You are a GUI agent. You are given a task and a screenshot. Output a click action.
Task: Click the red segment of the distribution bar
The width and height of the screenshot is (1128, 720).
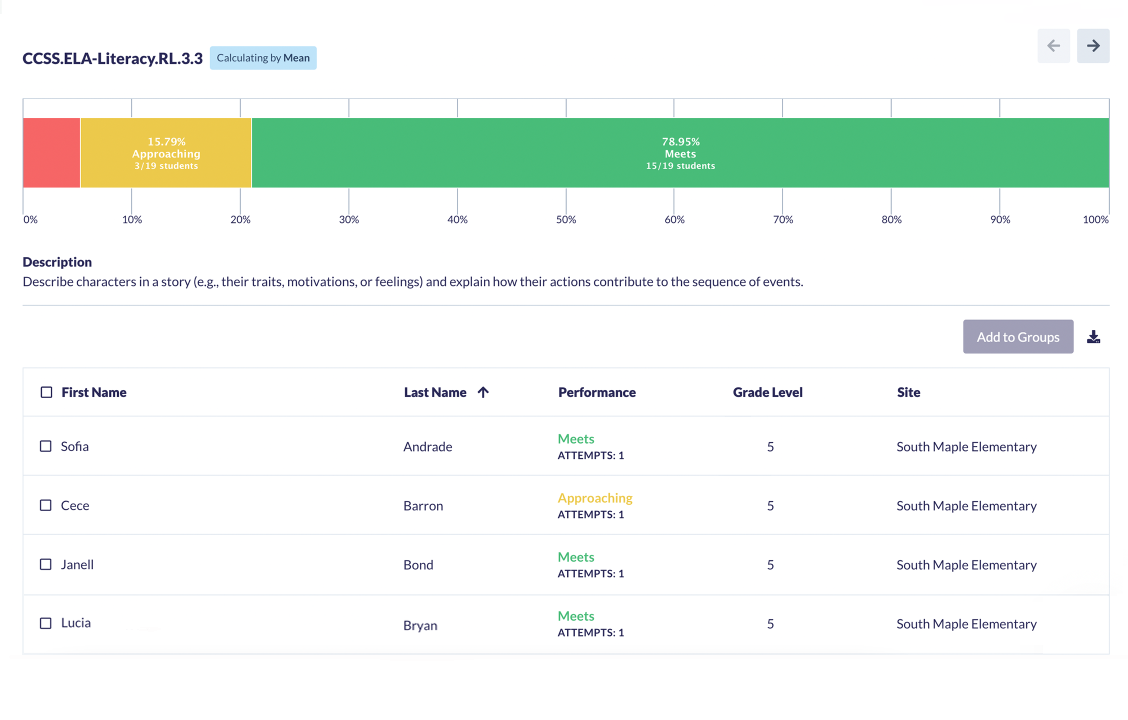pos(51,152)
